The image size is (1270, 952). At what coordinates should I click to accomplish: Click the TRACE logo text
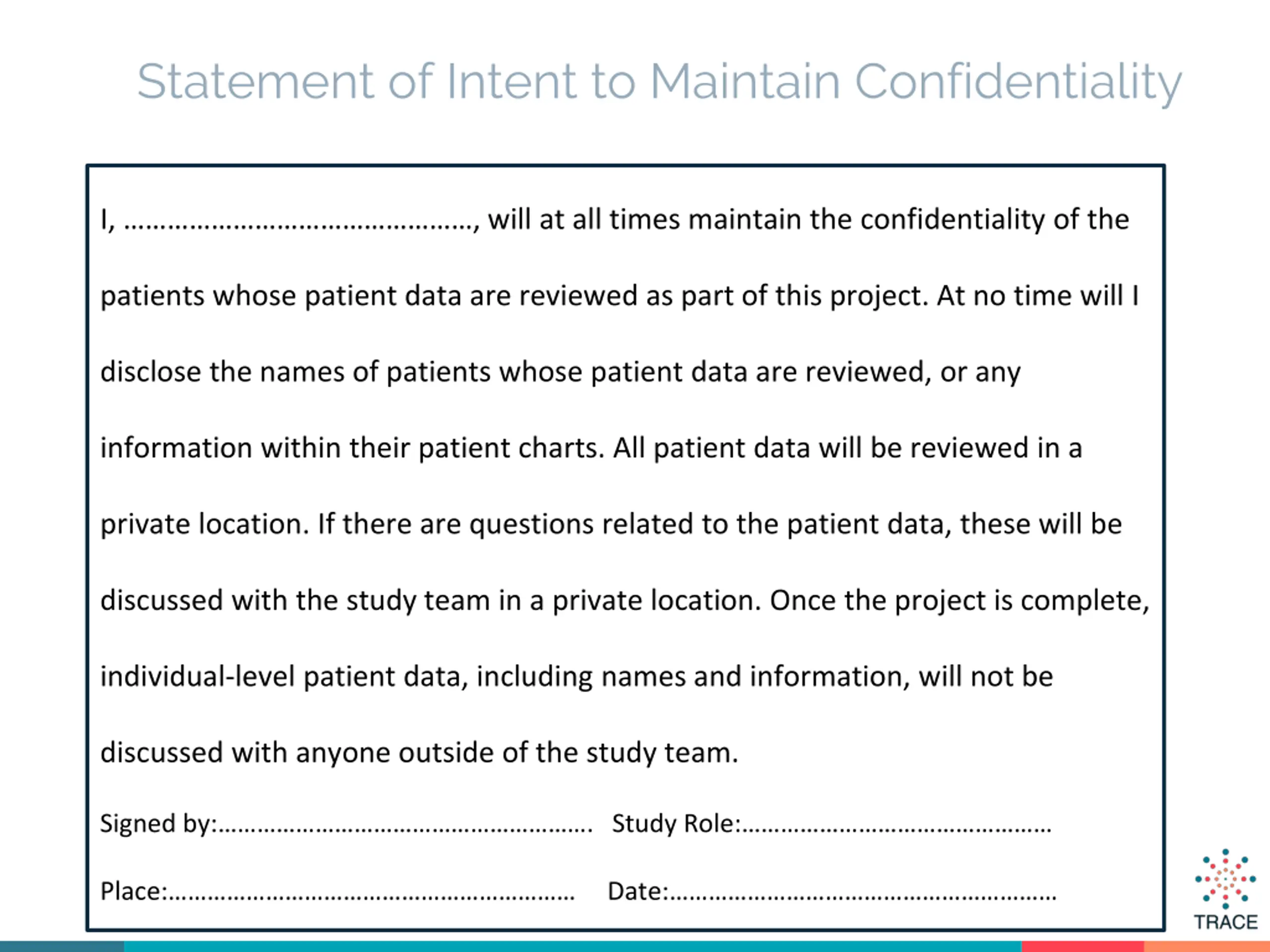click(1226, 922)
